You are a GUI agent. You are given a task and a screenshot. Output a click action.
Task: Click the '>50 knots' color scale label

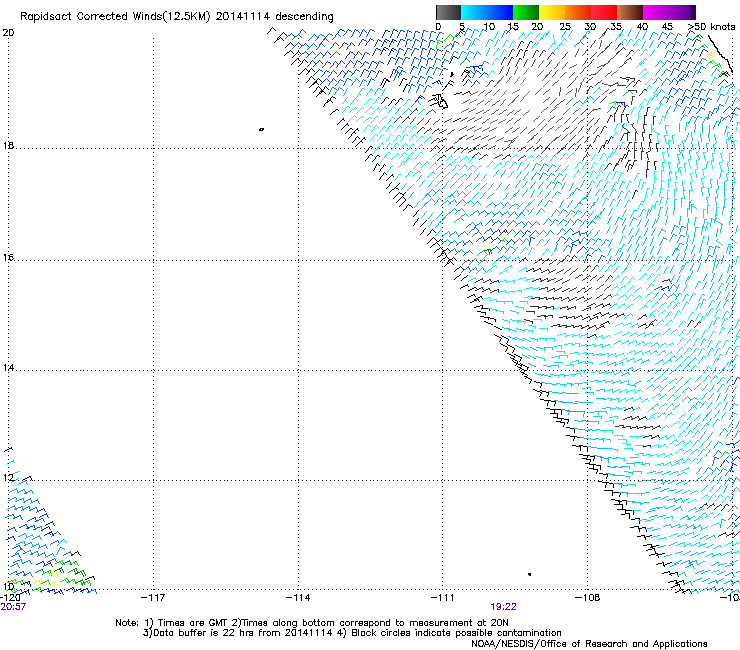click(712, 26)
